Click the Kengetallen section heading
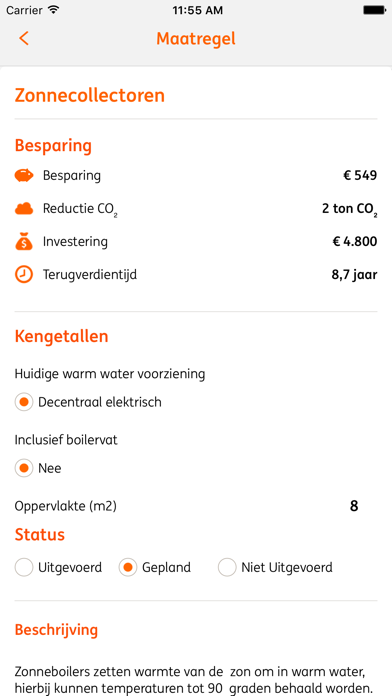Viewport: 392px width, 696px height. coord(61,336)
